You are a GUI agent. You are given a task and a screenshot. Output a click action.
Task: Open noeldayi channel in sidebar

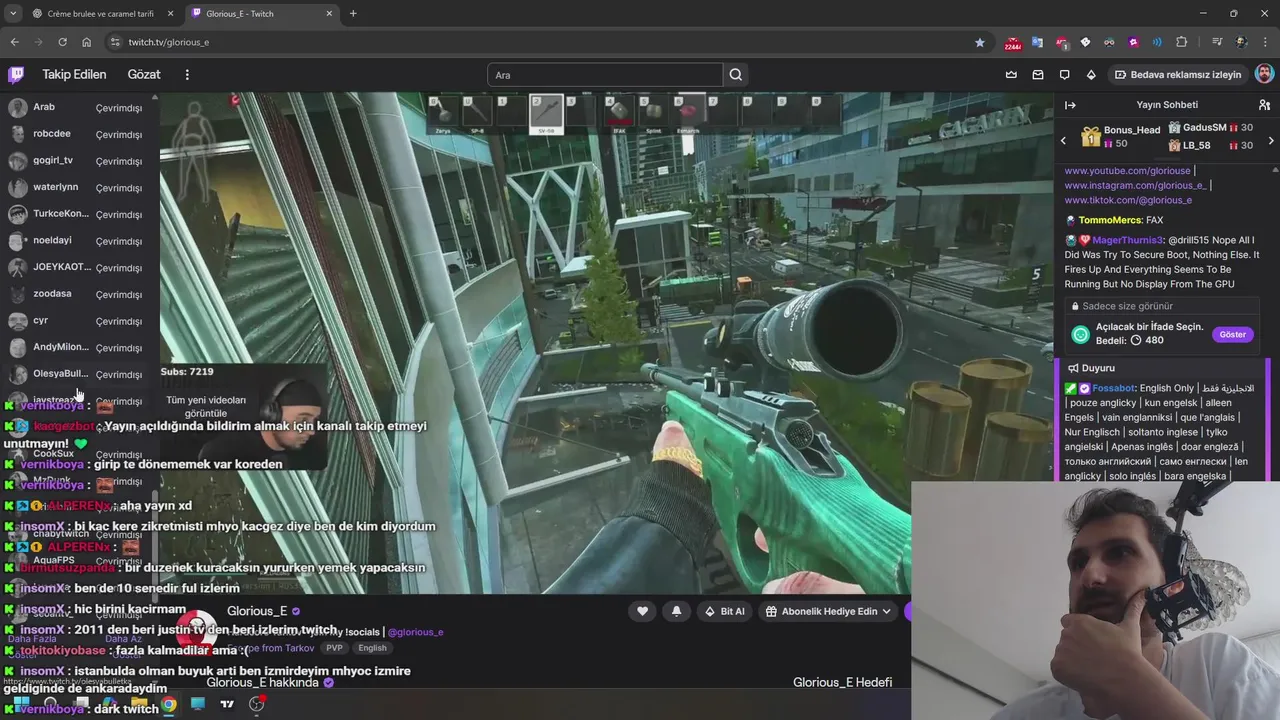79,241
